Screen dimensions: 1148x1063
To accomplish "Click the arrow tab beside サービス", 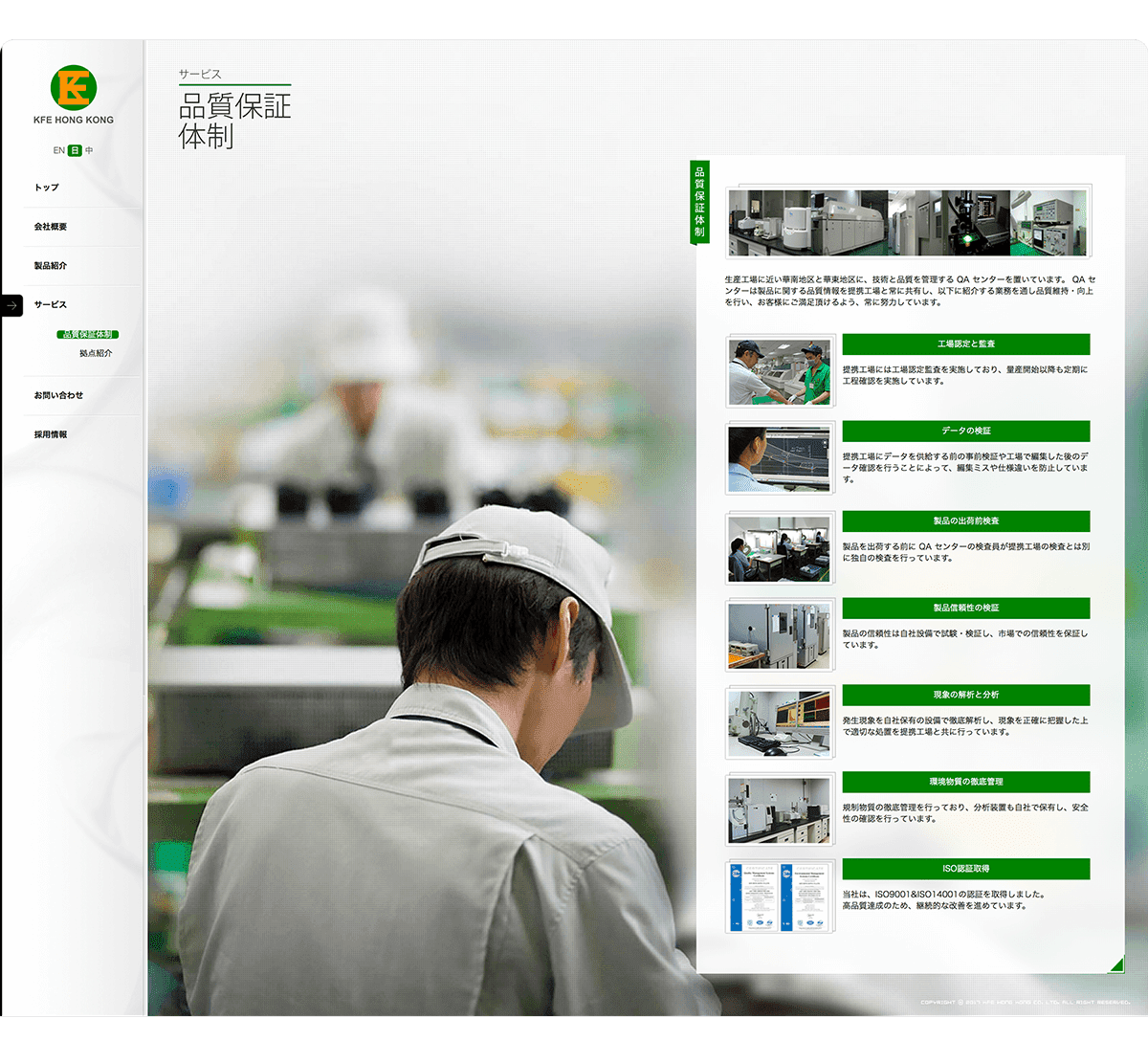I will (11, 305).
